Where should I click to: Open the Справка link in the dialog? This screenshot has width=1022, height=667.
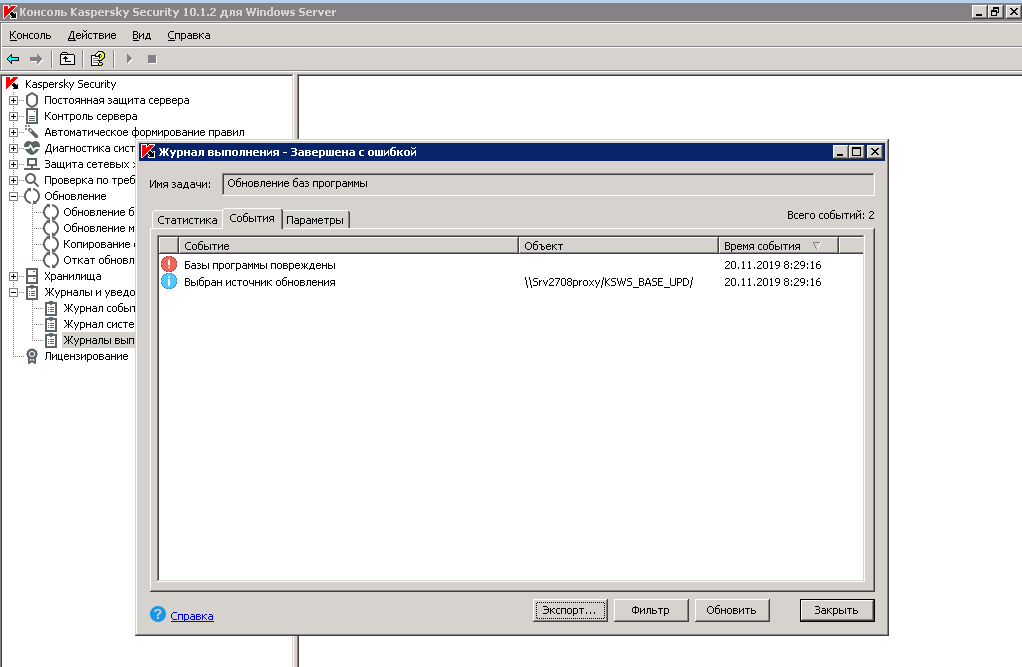pos(192,615)
